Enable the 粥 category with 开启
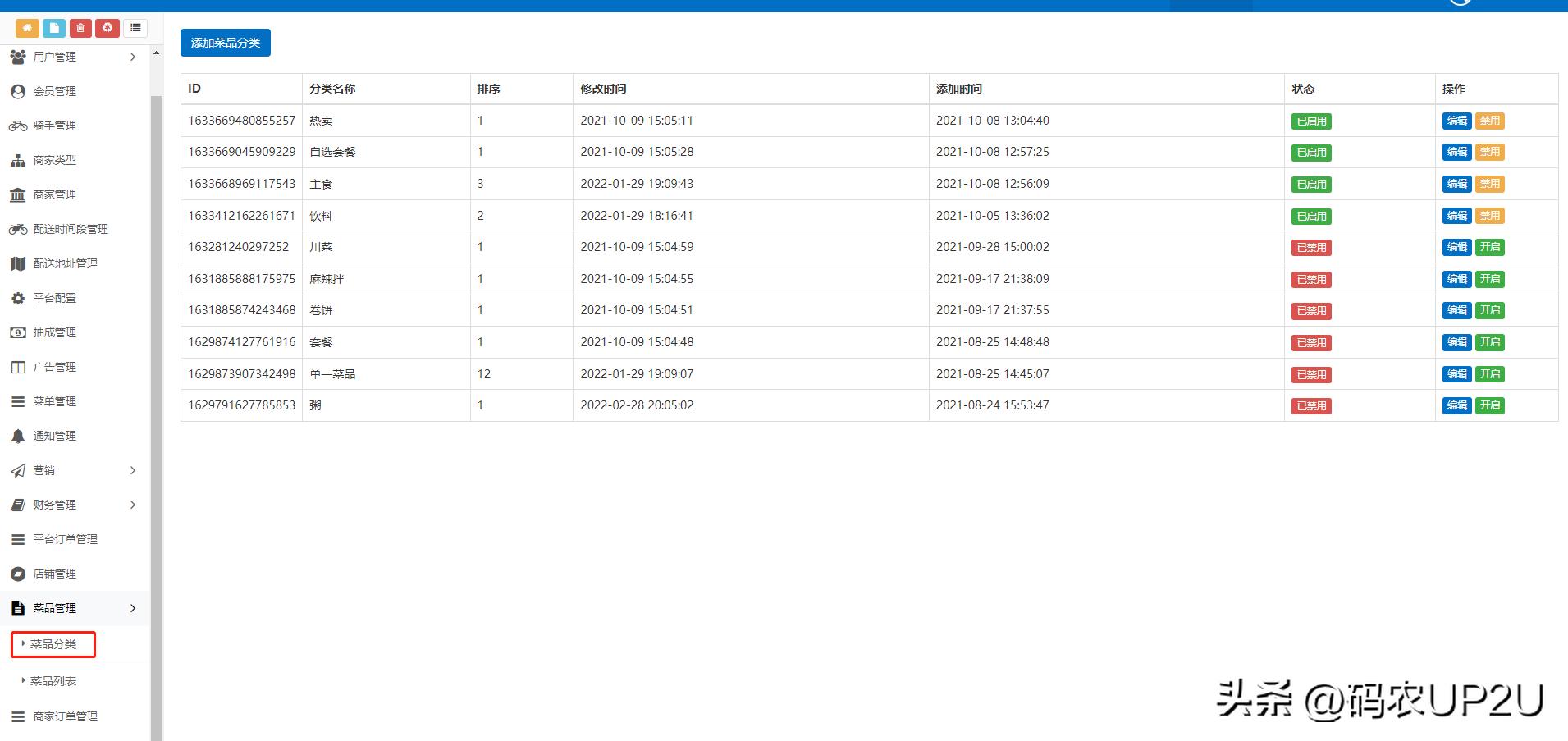This screenshot has height=741, width=1568. (1490, 405)
